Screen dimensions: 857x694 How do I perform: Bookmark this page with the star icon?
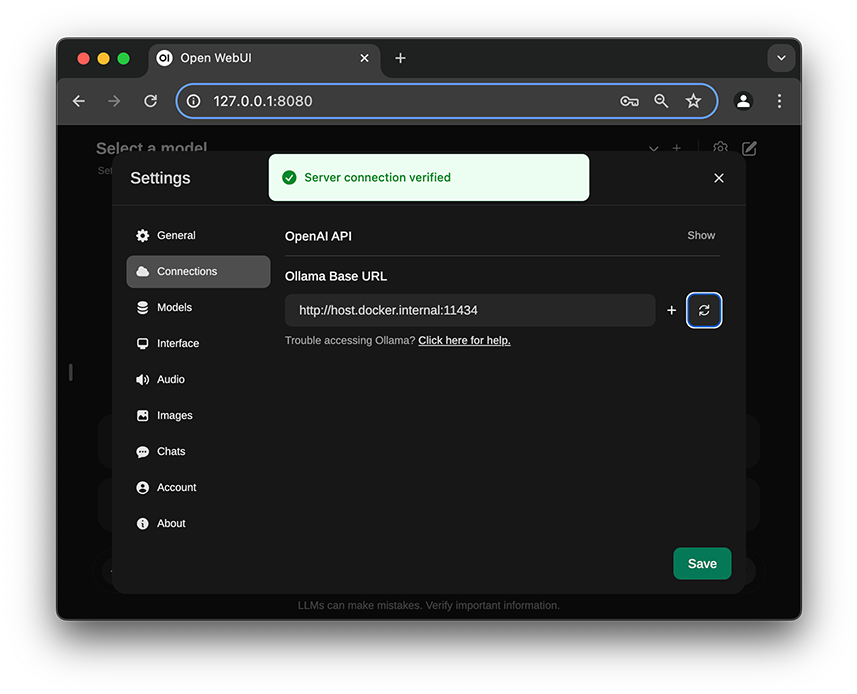693,101
